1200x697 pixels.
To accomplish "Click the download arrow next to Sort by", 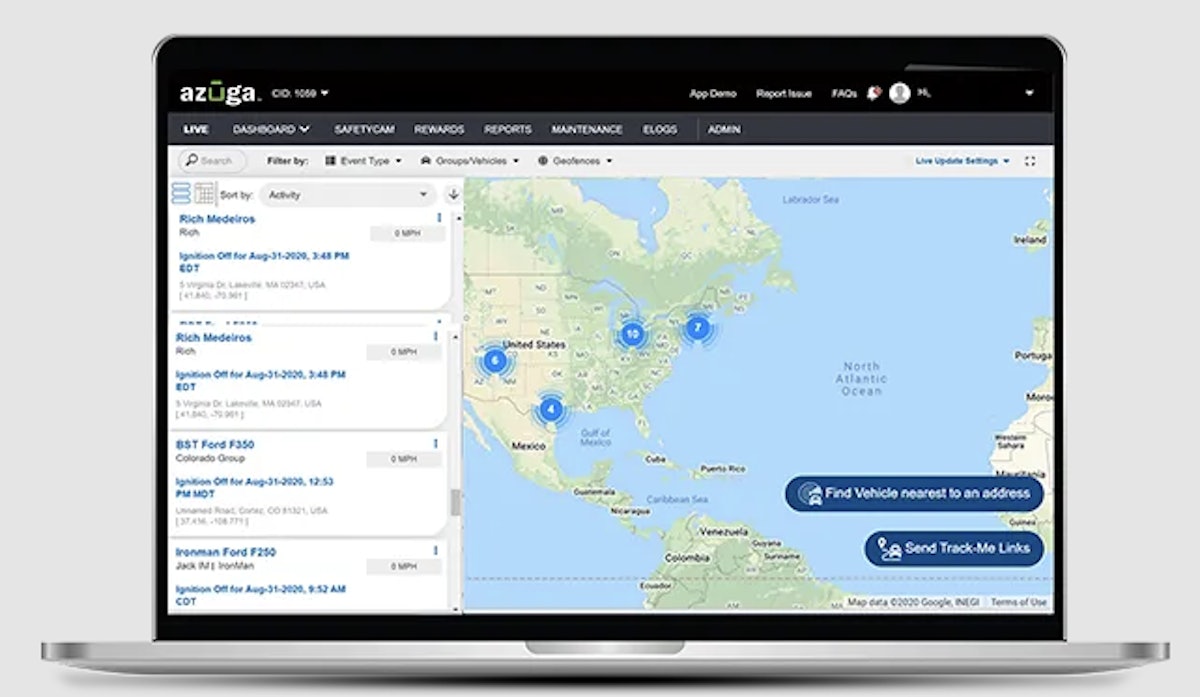I will (452, 195).
